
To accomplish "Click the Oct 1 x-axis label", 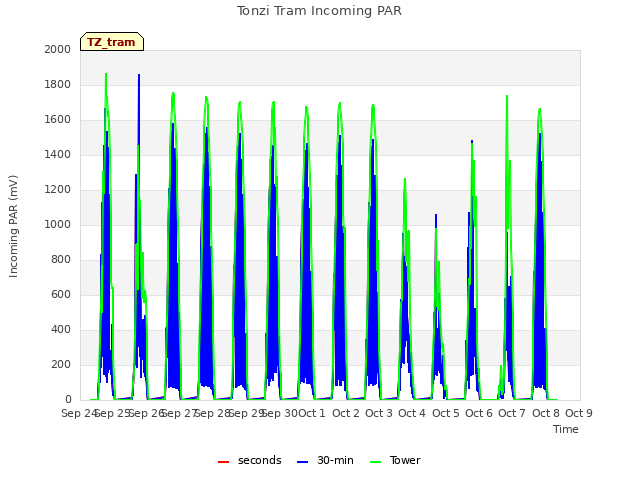I will (x=312, y=413).
